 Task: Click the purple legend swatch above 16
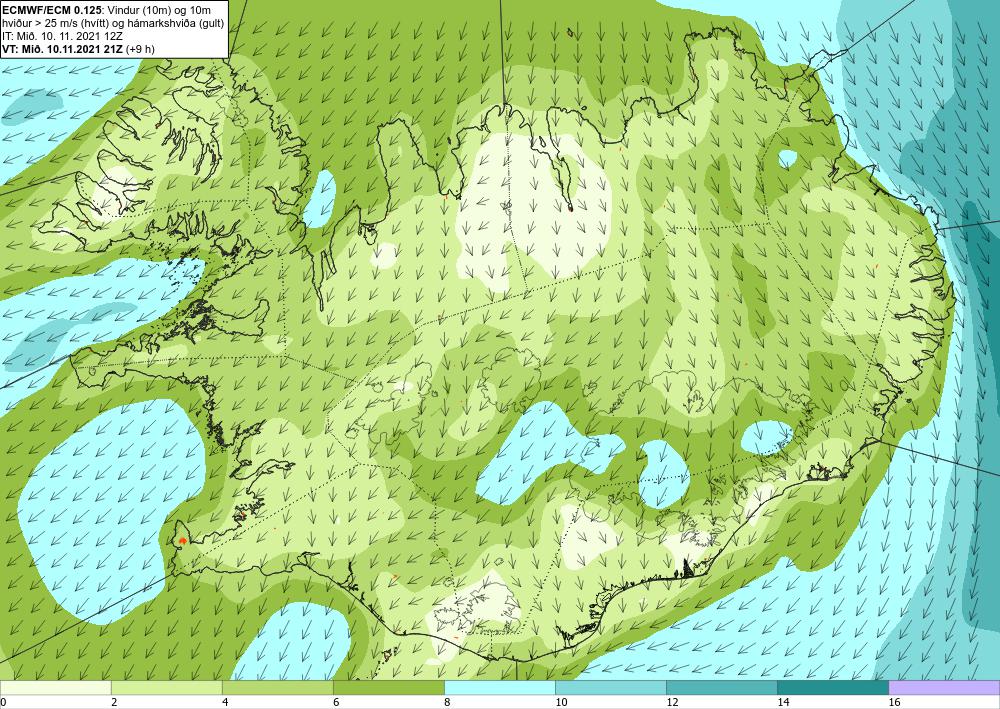[944, 687]
